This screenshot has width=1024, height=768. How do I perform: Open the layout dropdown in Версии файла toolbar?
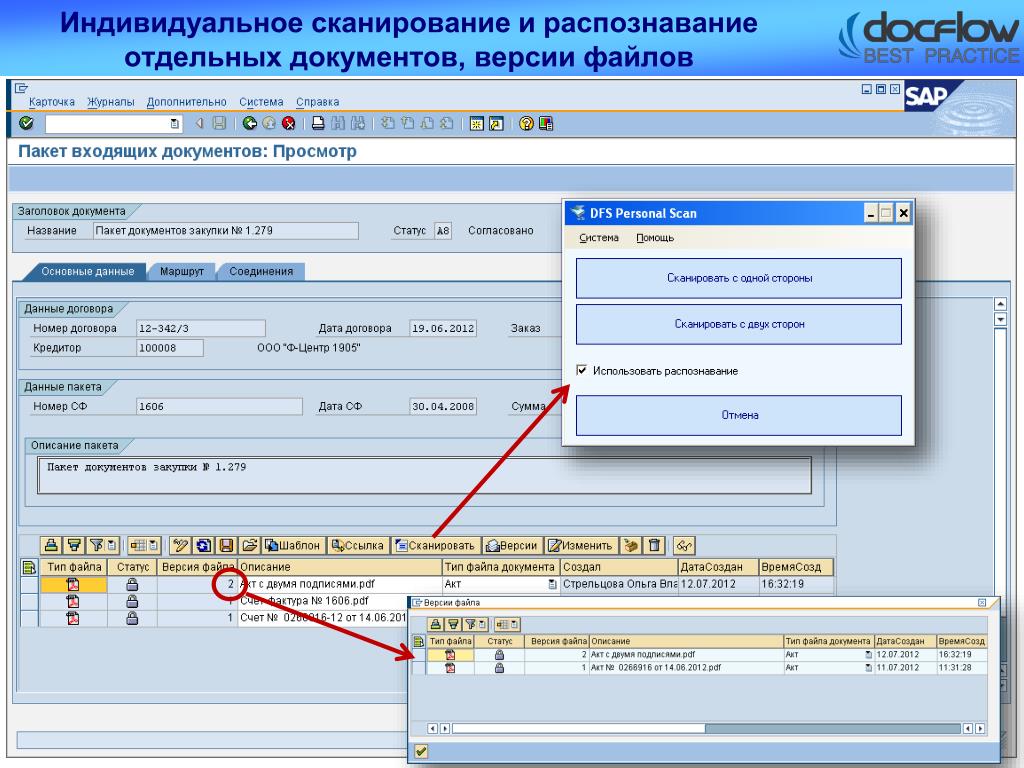coord(515,624)
